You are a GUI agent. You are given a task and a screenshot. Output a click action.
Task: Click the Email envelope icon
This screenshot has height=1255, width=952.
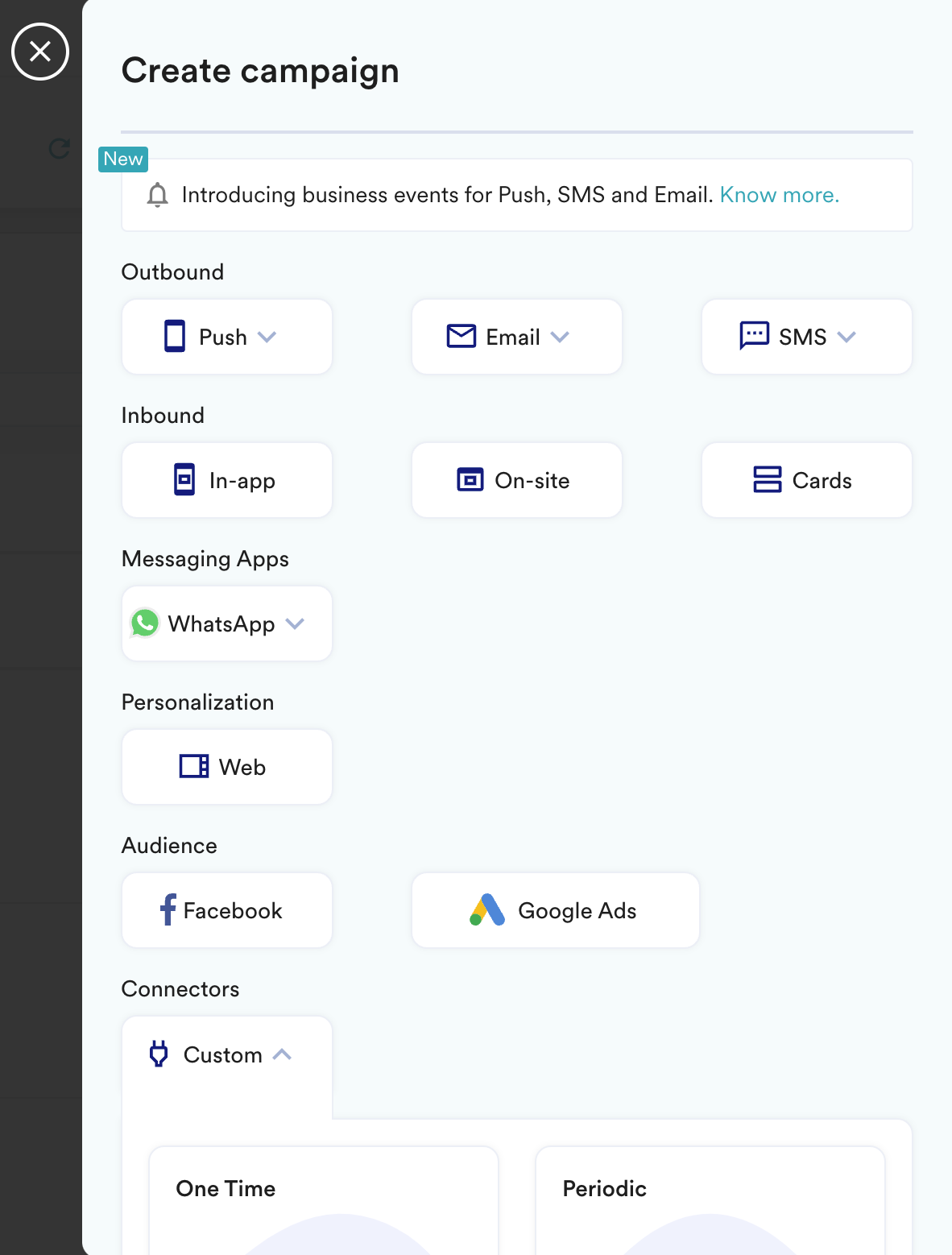click(x=462, y=336)
